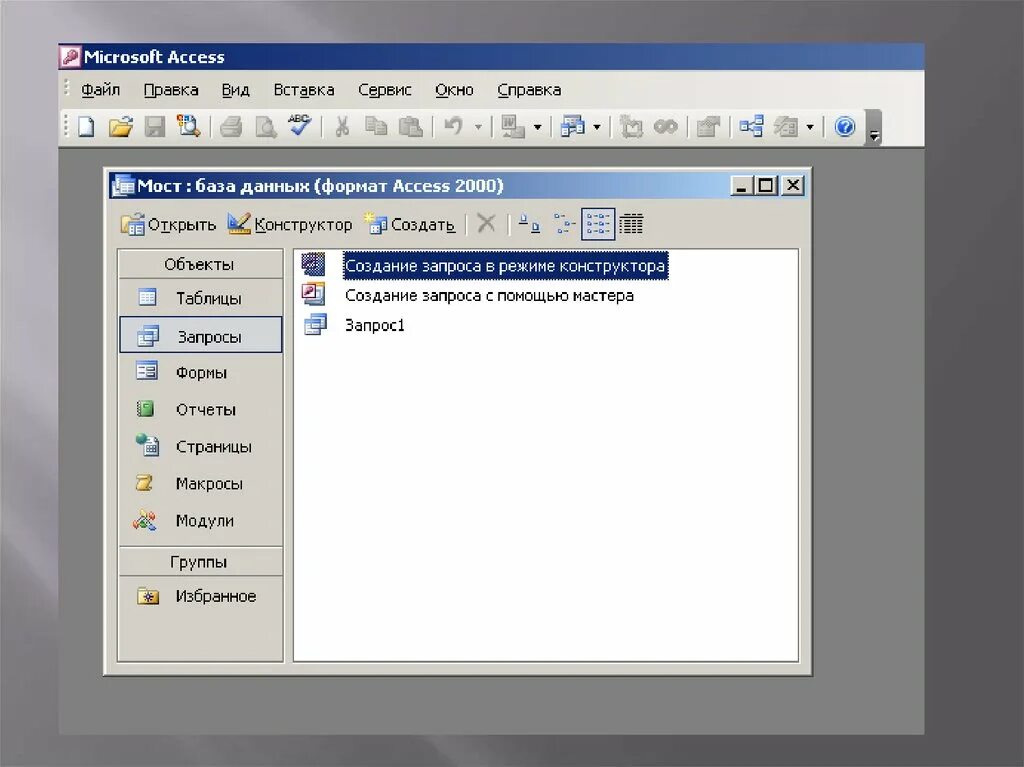Image resolution: width=1024 pixels, height=767 pixels.
Task: Switch to Details view
Action: tap(631, 224)
